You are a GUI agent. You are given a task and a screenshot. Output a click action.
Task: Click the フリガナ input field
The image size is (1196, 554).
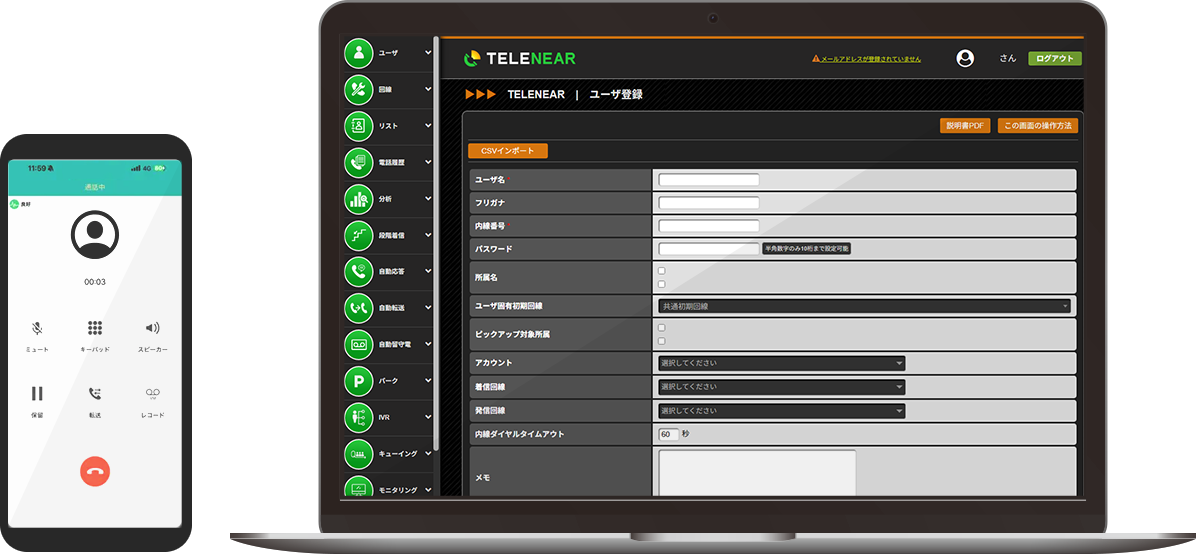point(709,203)
